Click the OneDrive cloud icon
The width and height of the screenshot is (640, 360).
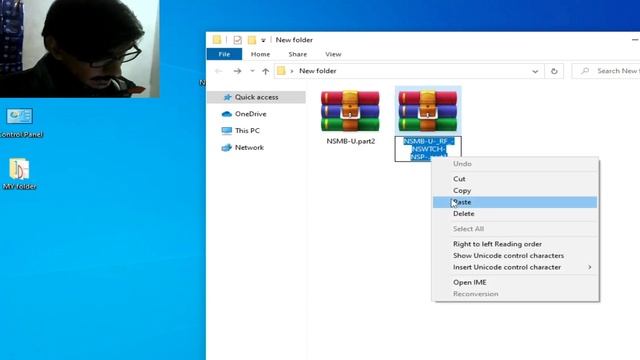coord(227,114)
